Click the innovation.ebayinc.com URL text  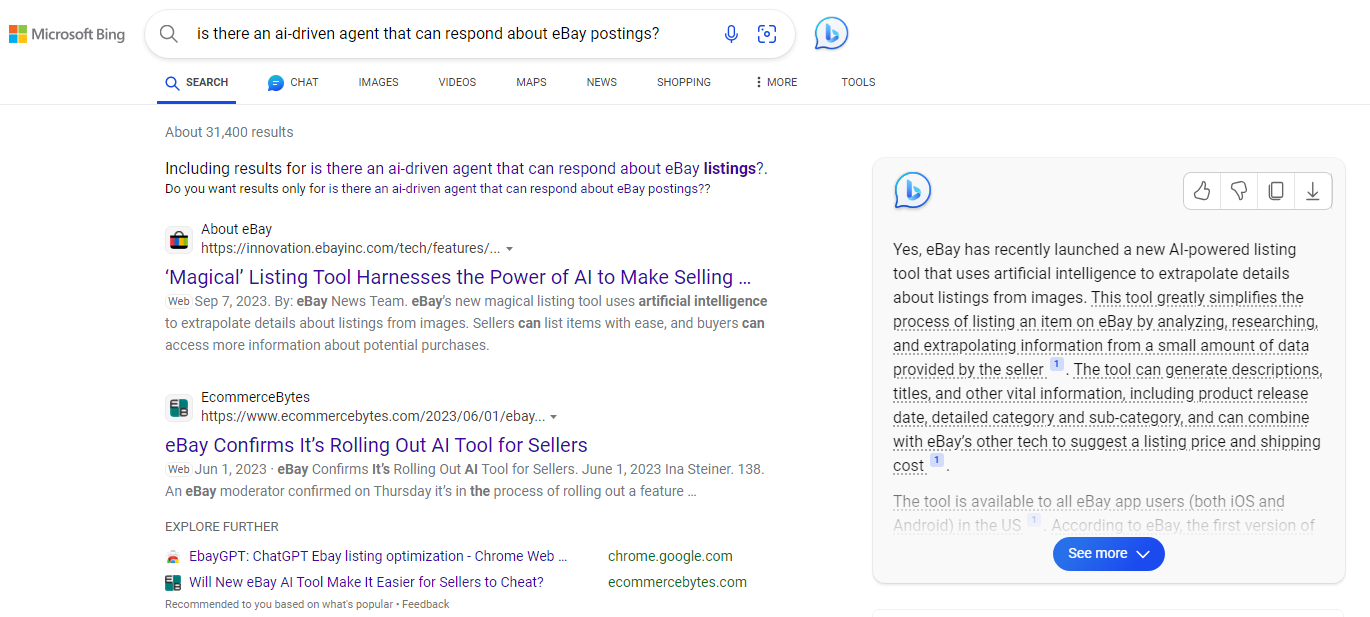click(x=350, y=248)
